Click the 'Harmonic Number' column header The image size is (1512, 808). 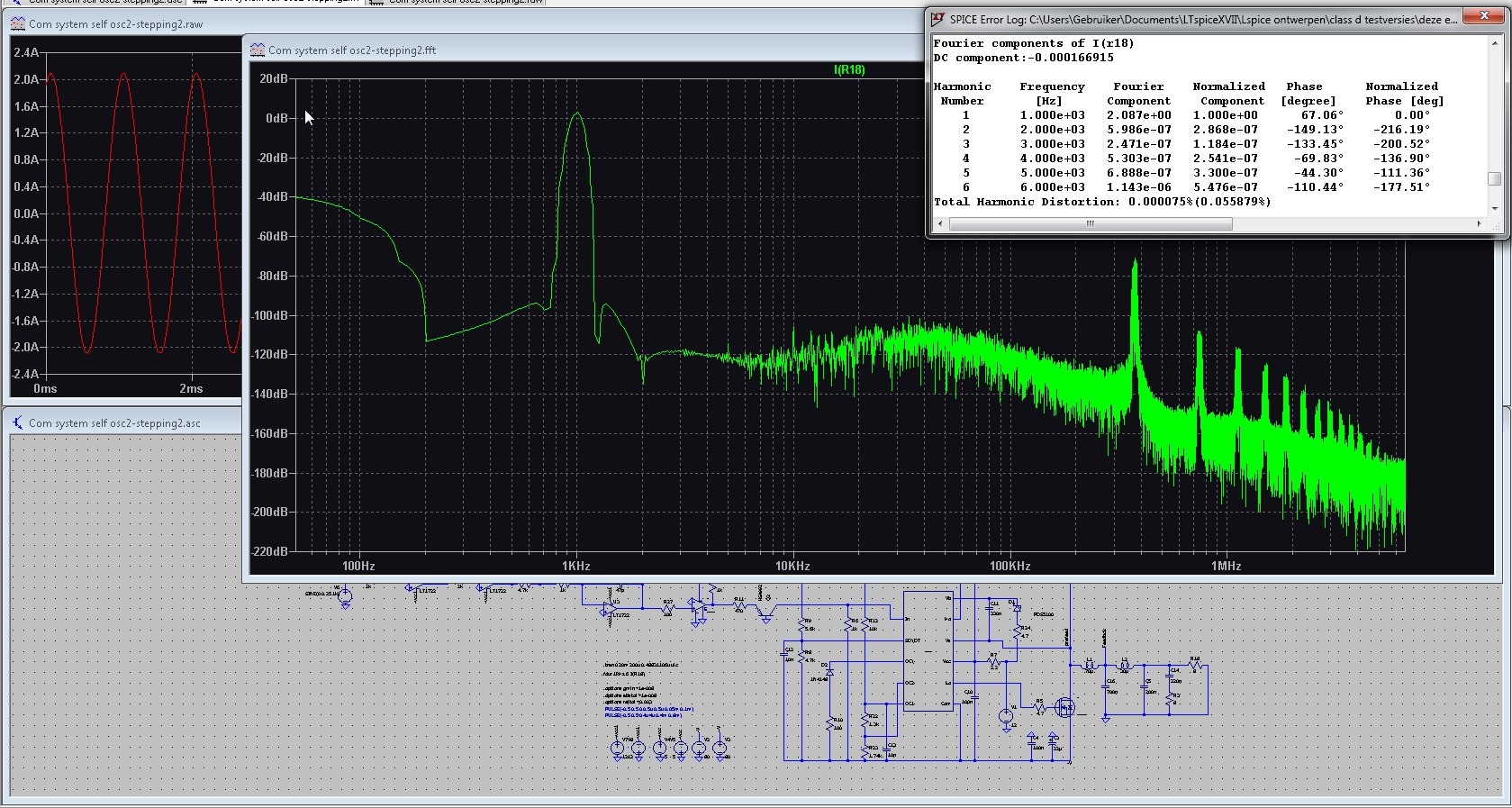(962, 94)
